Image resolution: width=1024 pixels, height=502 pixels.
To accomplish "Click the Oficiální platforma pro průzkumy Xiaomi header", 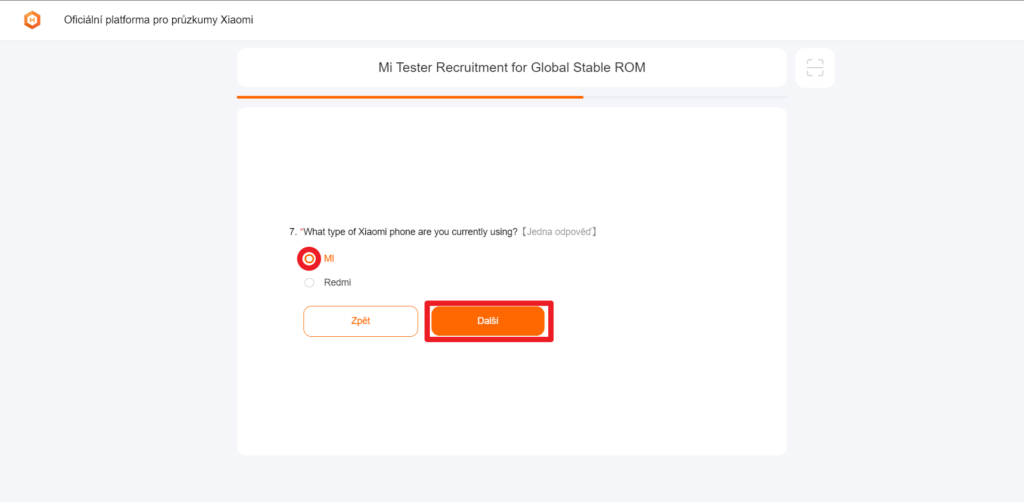I will pyautogui.click(x=158, y=20).
